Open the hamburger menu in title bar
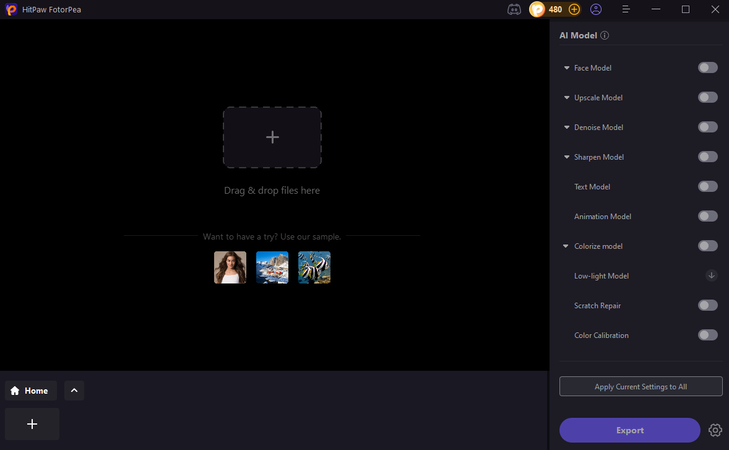 [626, 9]
